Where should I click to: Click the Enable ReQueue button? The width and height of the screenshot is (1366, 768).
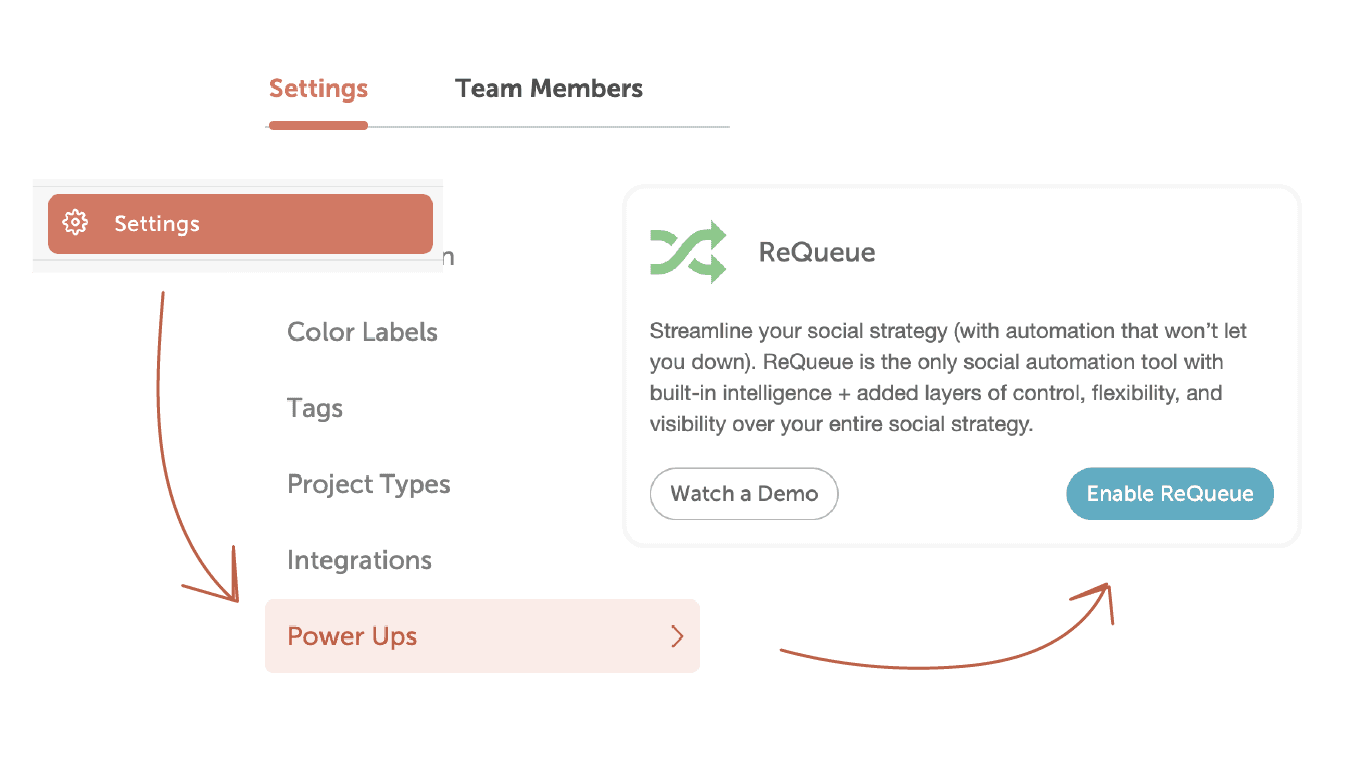(1169, 494)
